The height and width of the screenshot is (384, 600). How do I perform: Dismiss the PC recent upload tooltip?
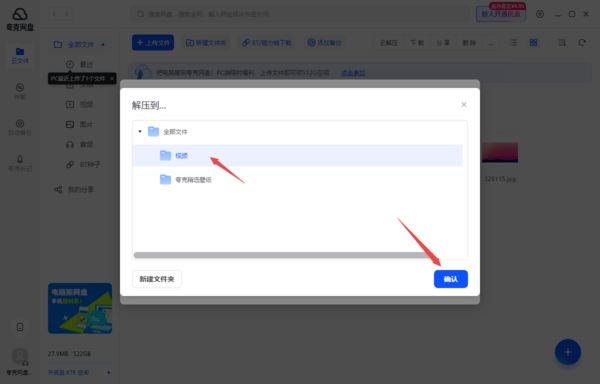click(x=112, y=78)
